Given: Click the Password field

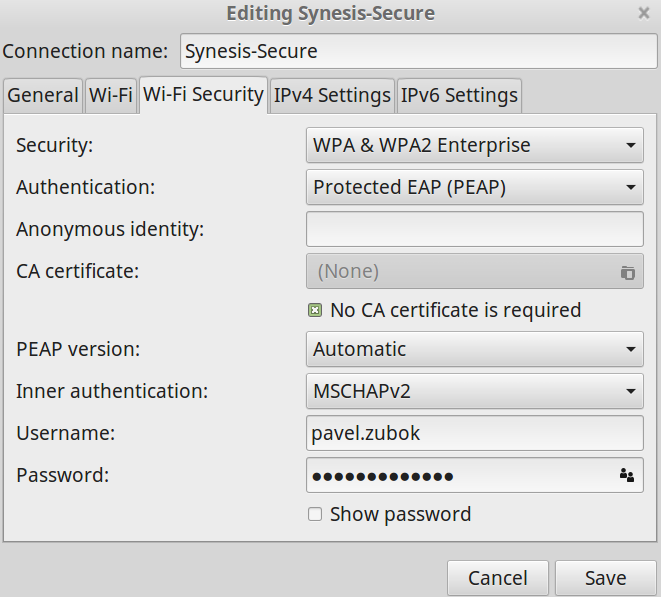Looking at the screenshot, I should 475,475.
